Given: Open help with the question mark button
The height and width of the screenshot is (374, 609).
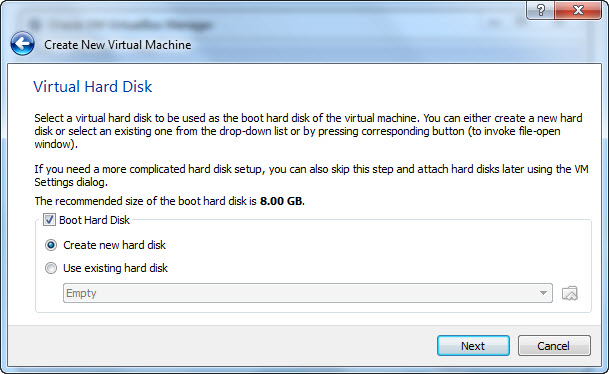Looking at the screenshot, I should coord(541,10).
